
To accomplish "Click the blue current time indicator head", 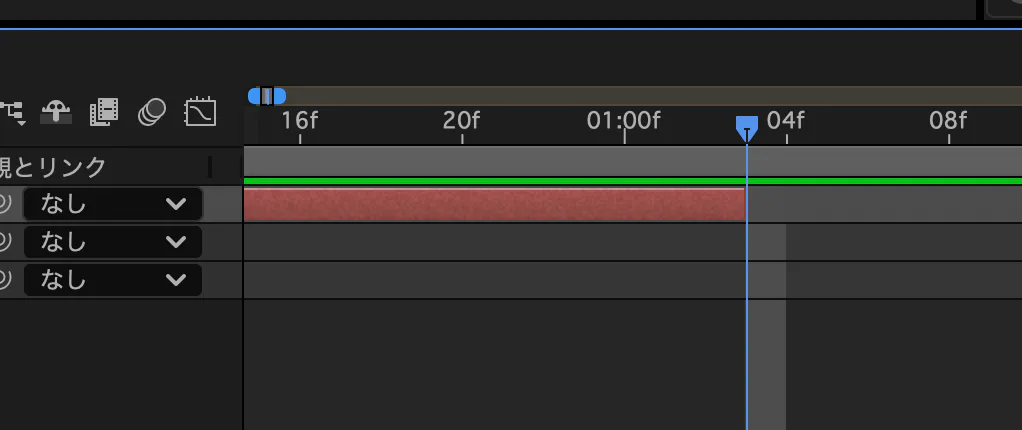I will pyautogui.click(x=746, y=128).
